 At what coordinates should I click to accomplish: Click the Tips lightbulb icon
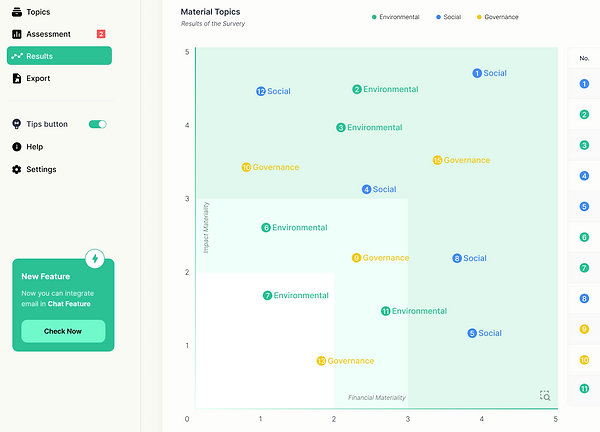[16, 124]
